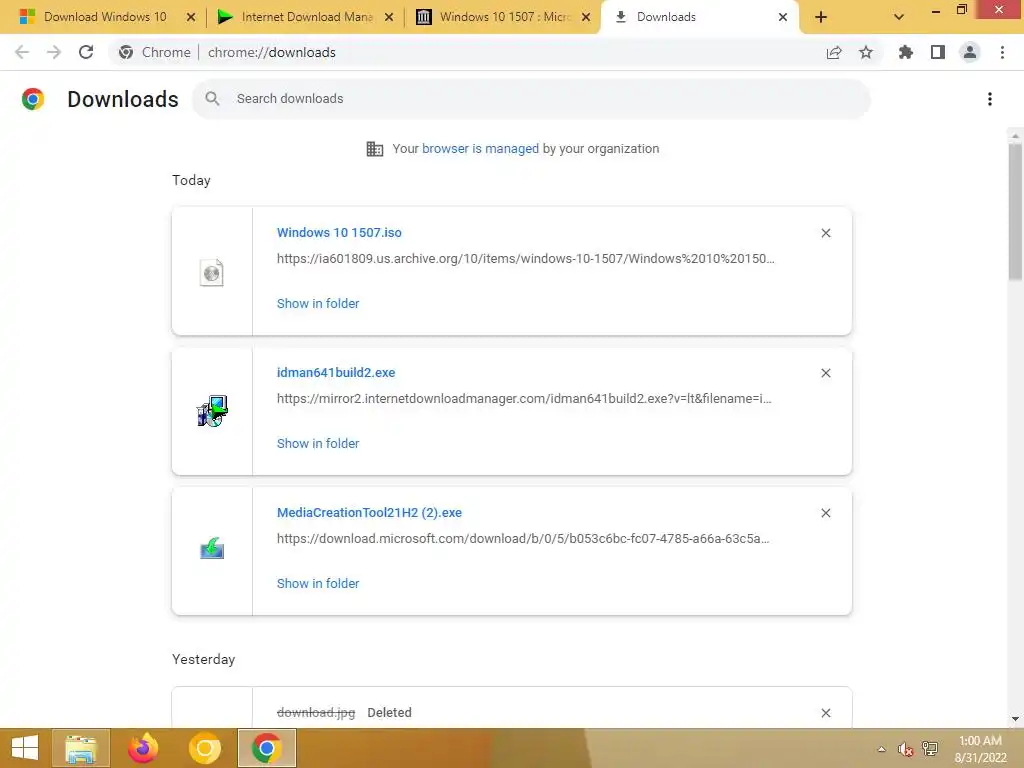
Task: Open the yellow circle browser taskbar icon
Action: 204,748
